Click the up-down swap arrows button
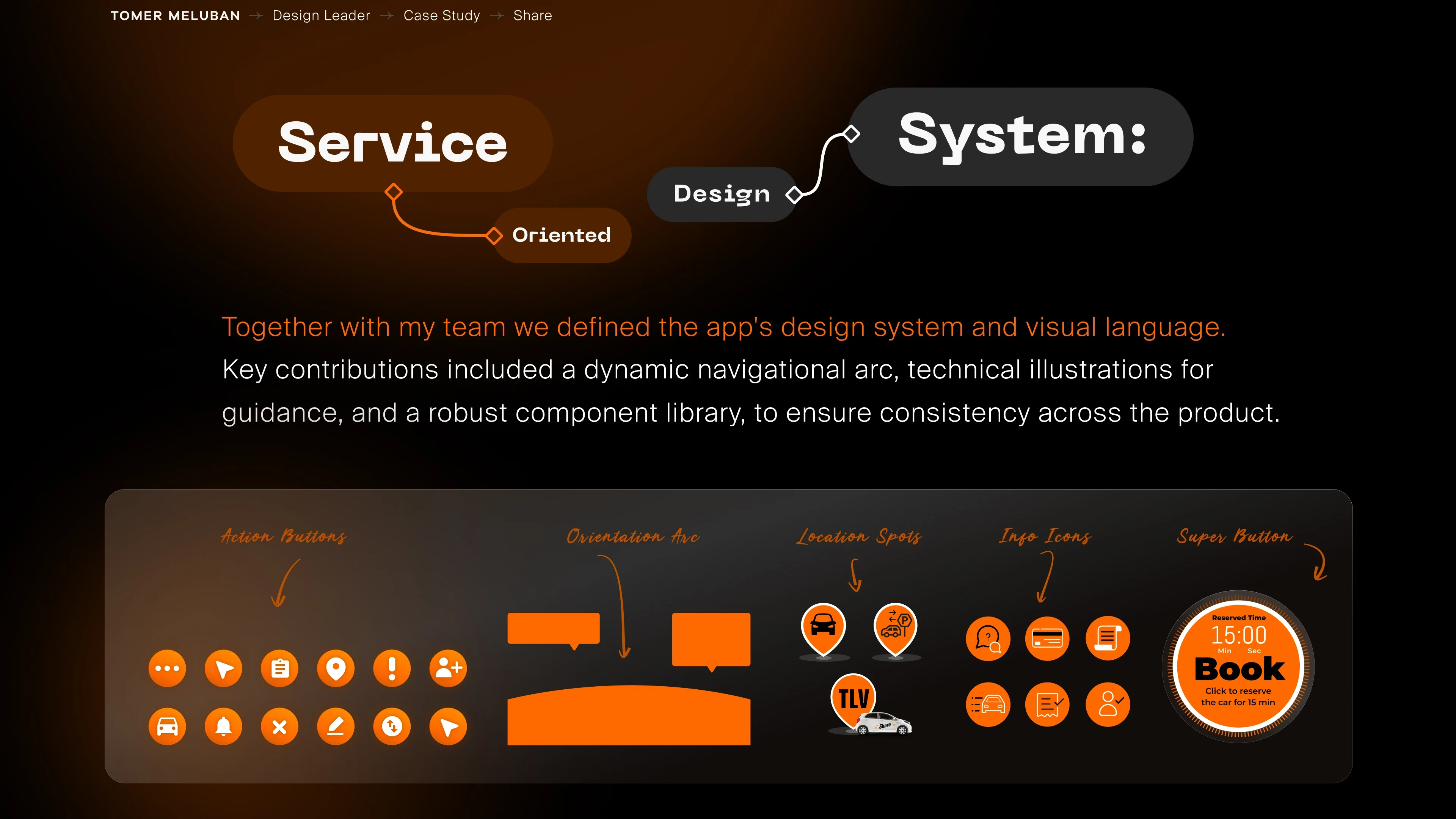 tap(392, 726)
